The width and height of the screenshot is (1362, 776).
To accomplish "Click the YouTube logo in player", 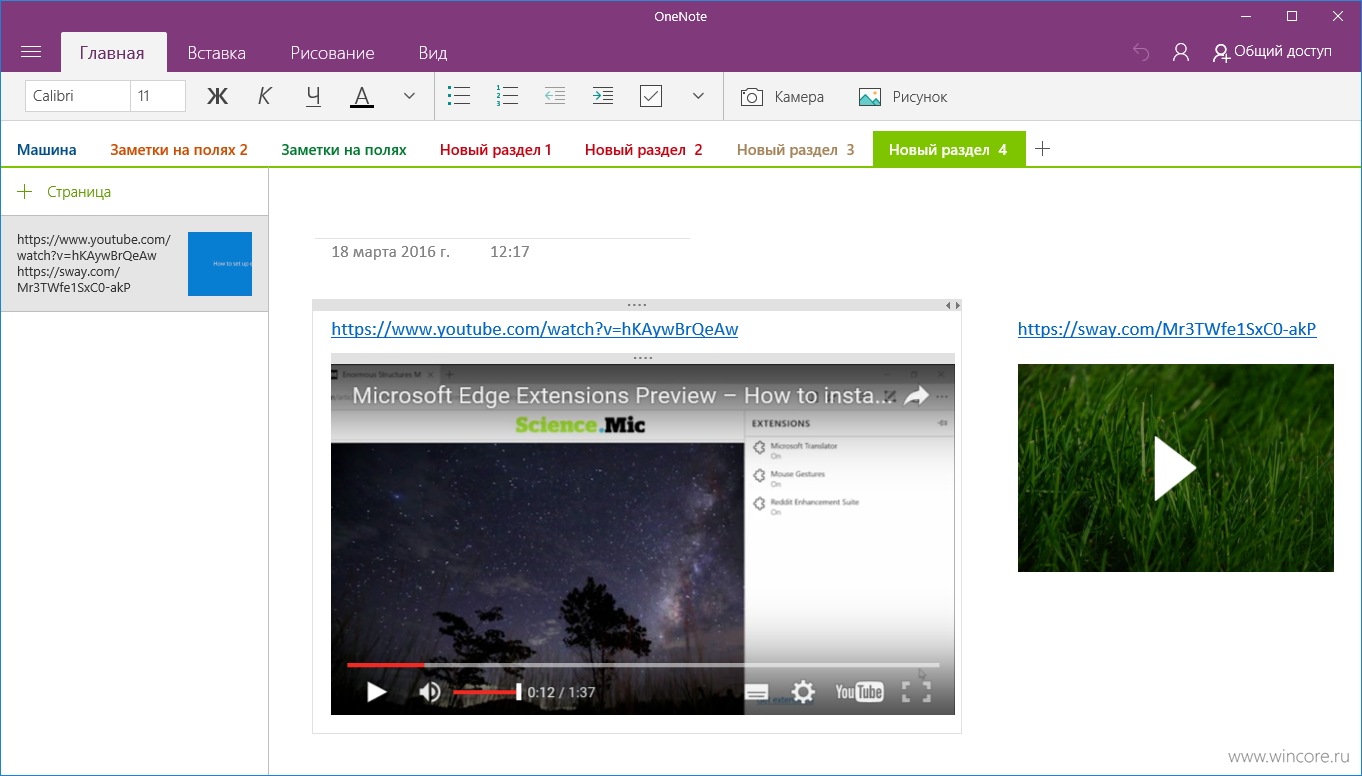I will [x=859, y=692].
